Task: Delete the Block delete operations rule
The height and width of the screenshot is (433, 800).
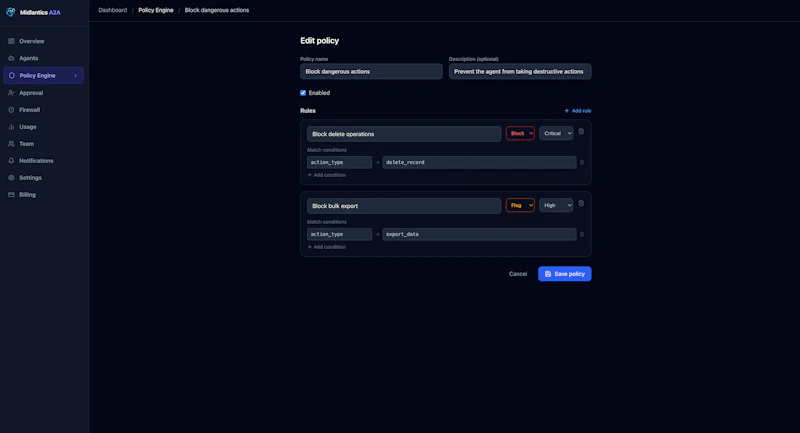Action: pos(581,132)
